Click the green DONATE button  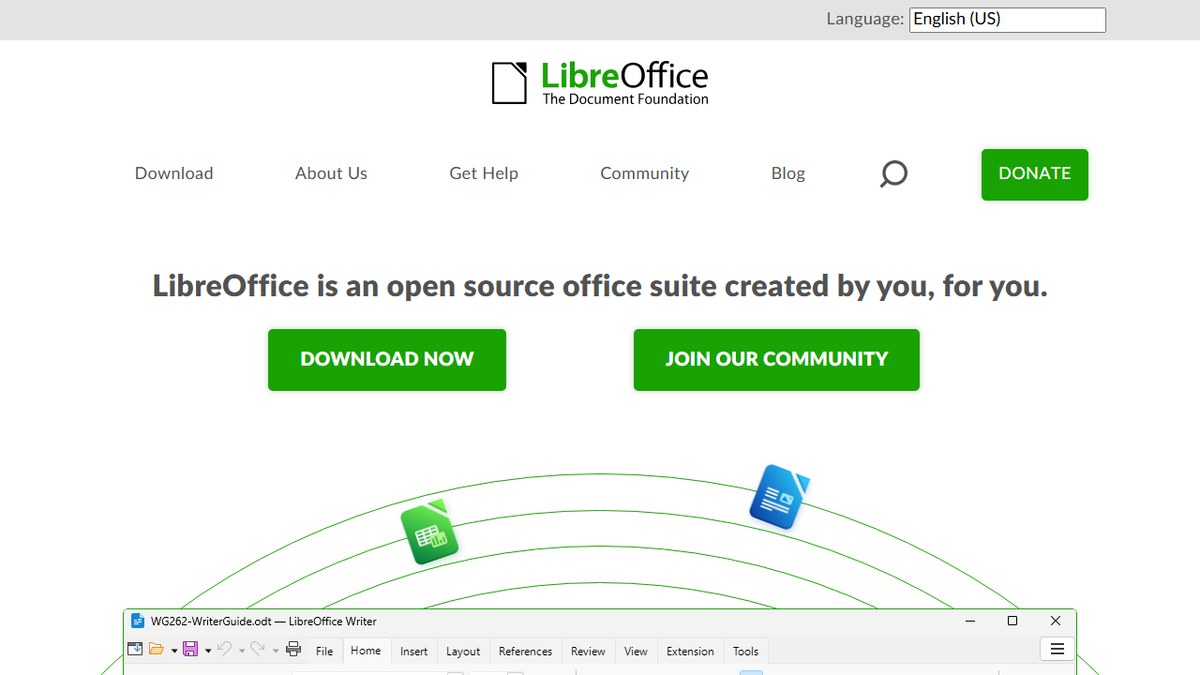1034,174
